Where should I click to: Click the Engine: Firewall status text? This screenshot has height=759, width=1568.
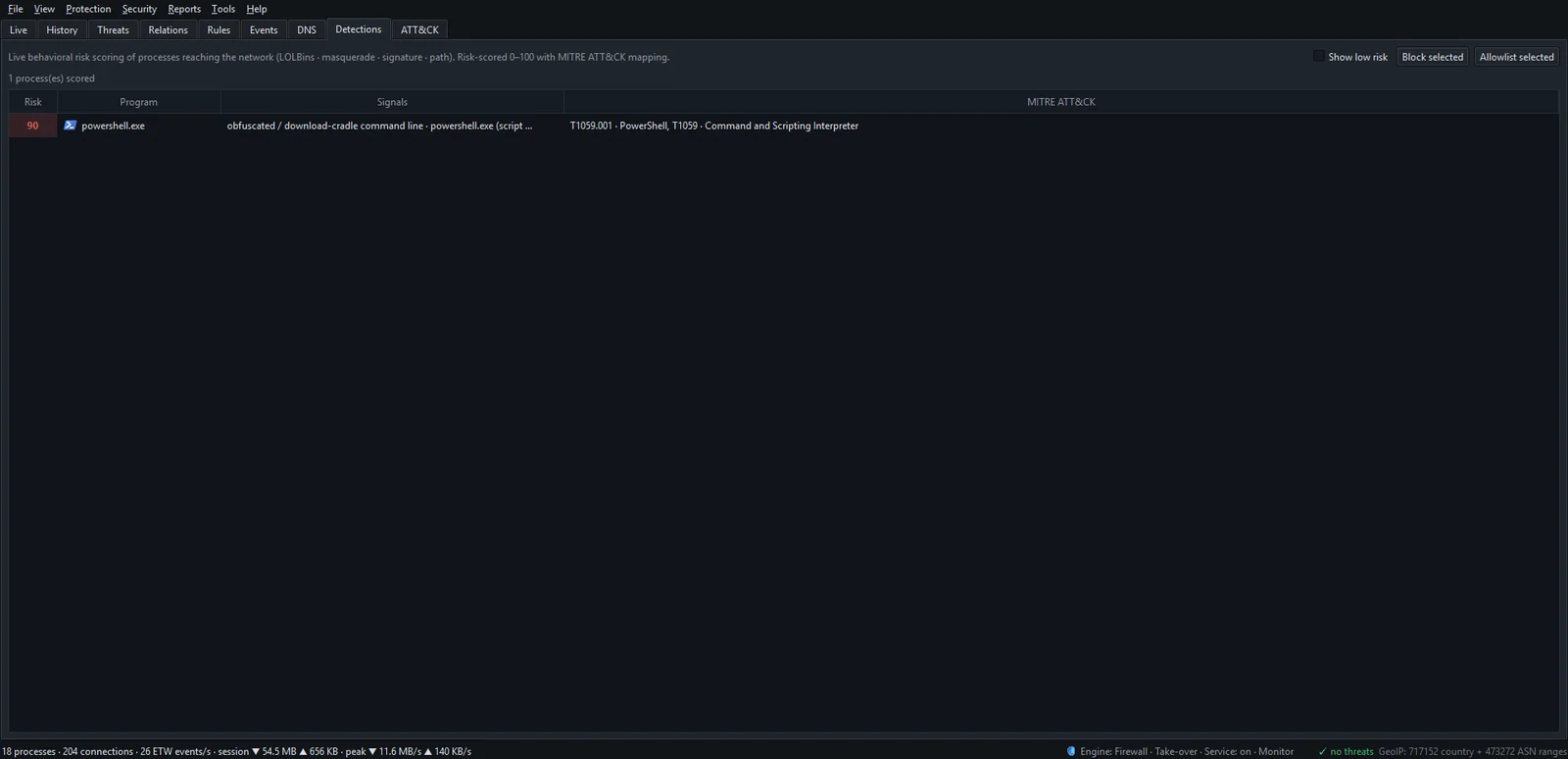(1187, 751)
